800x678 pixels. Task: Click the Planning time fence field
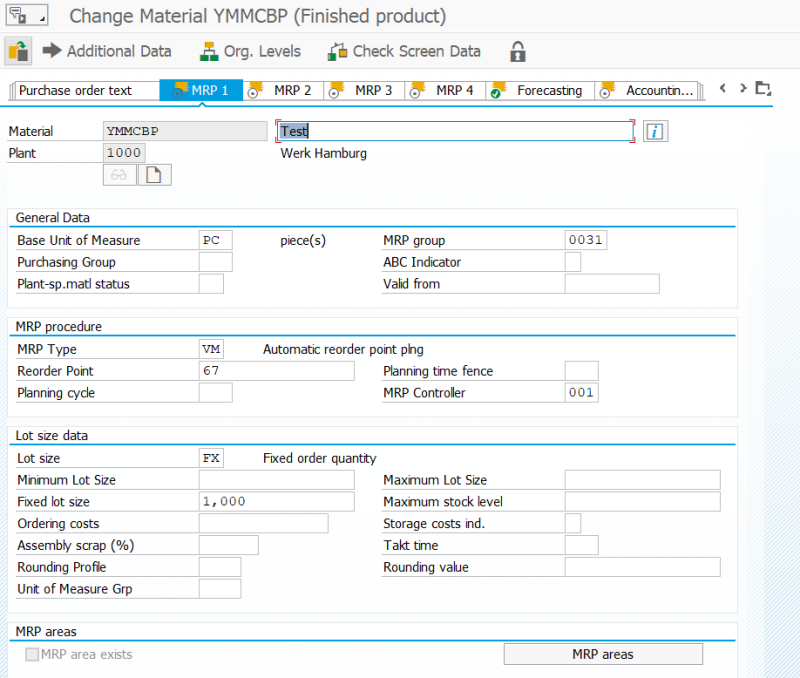coord(581,371)
